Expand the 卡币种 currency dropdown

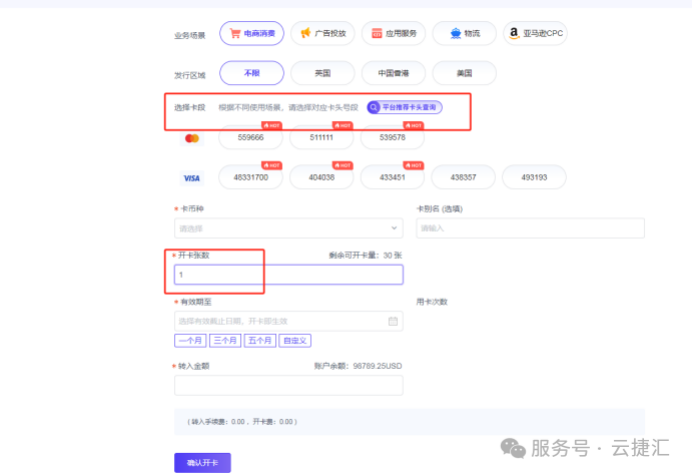[288, 229]
